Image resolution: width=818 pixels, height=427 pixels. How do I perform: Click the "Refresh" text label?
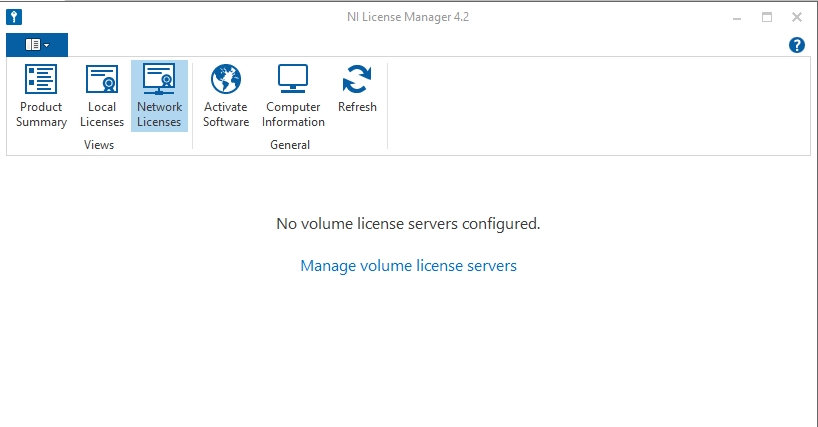(357, 108)
